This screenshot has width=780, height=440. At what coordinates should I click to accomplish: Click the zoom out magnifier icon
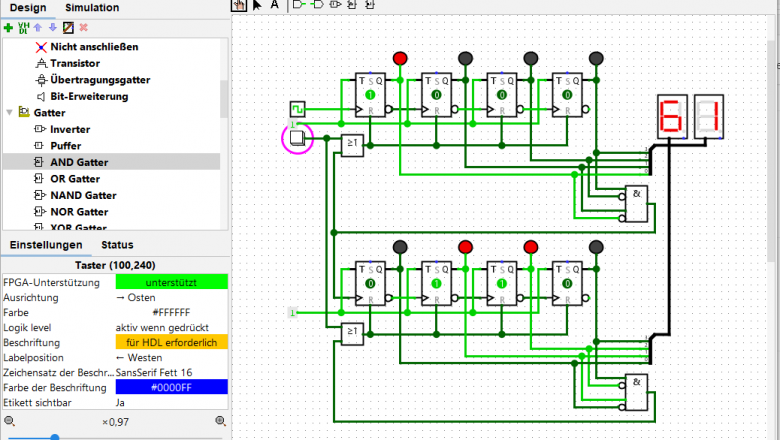click(x=9, y=422)
